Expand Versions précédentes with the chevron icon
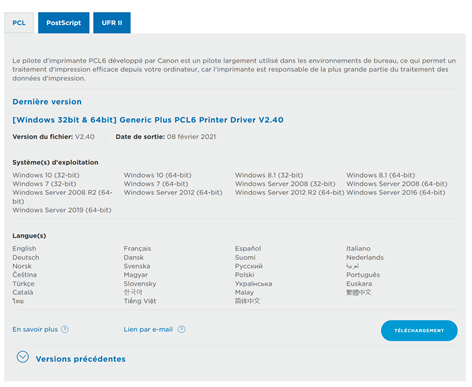Viewport: 472px width, 387px height. point(23,357)
